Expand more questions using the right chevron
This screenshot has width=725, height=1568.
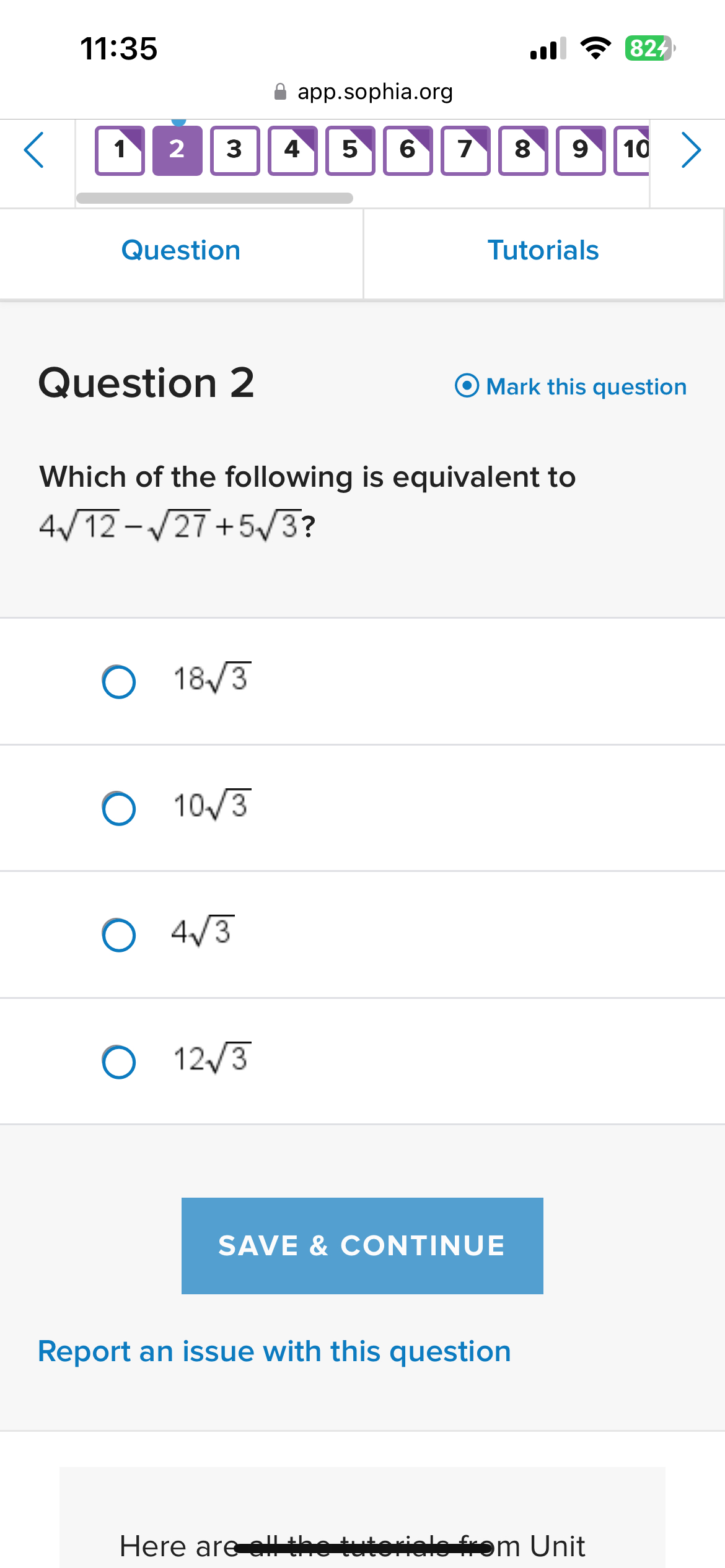[x=690, y=150]
